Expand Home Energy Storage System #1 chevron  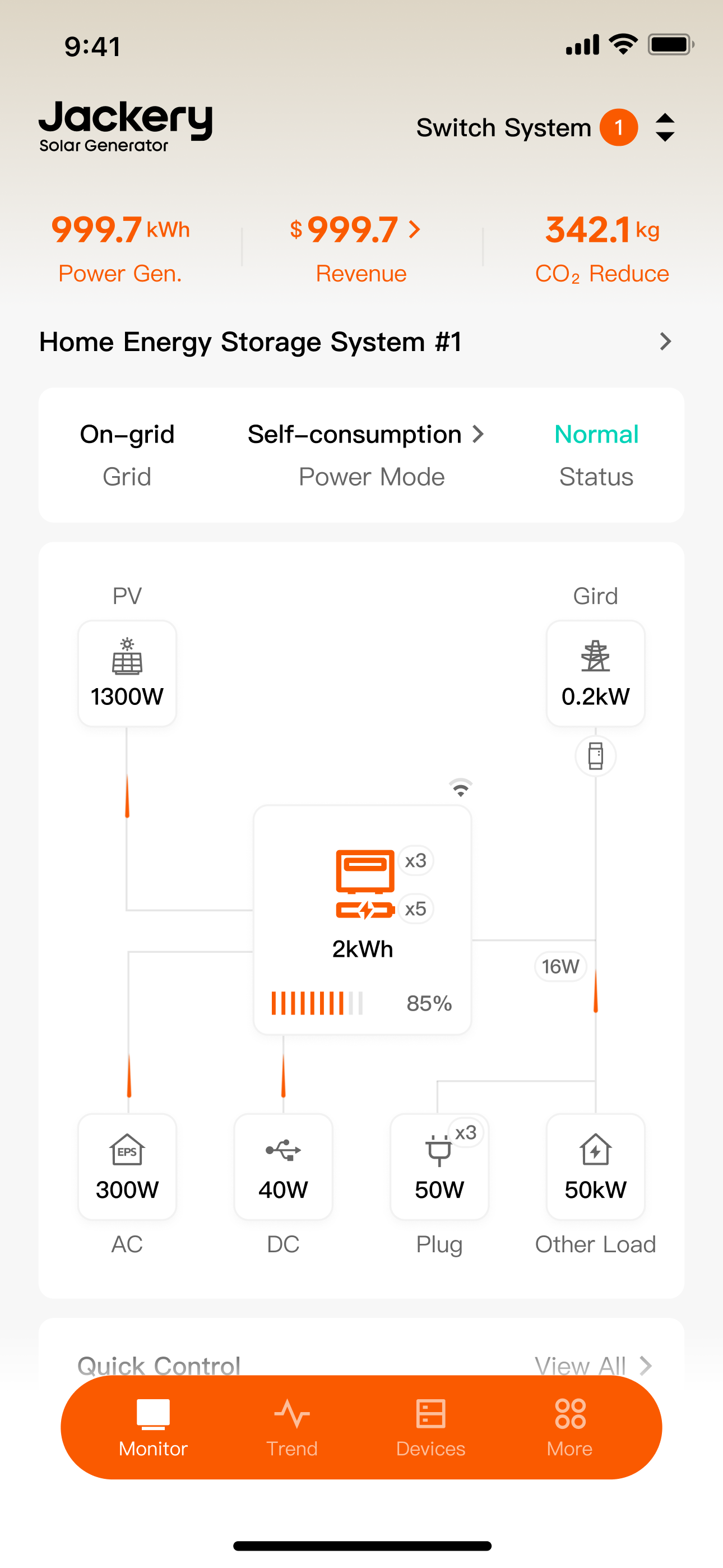pos(665,342)
